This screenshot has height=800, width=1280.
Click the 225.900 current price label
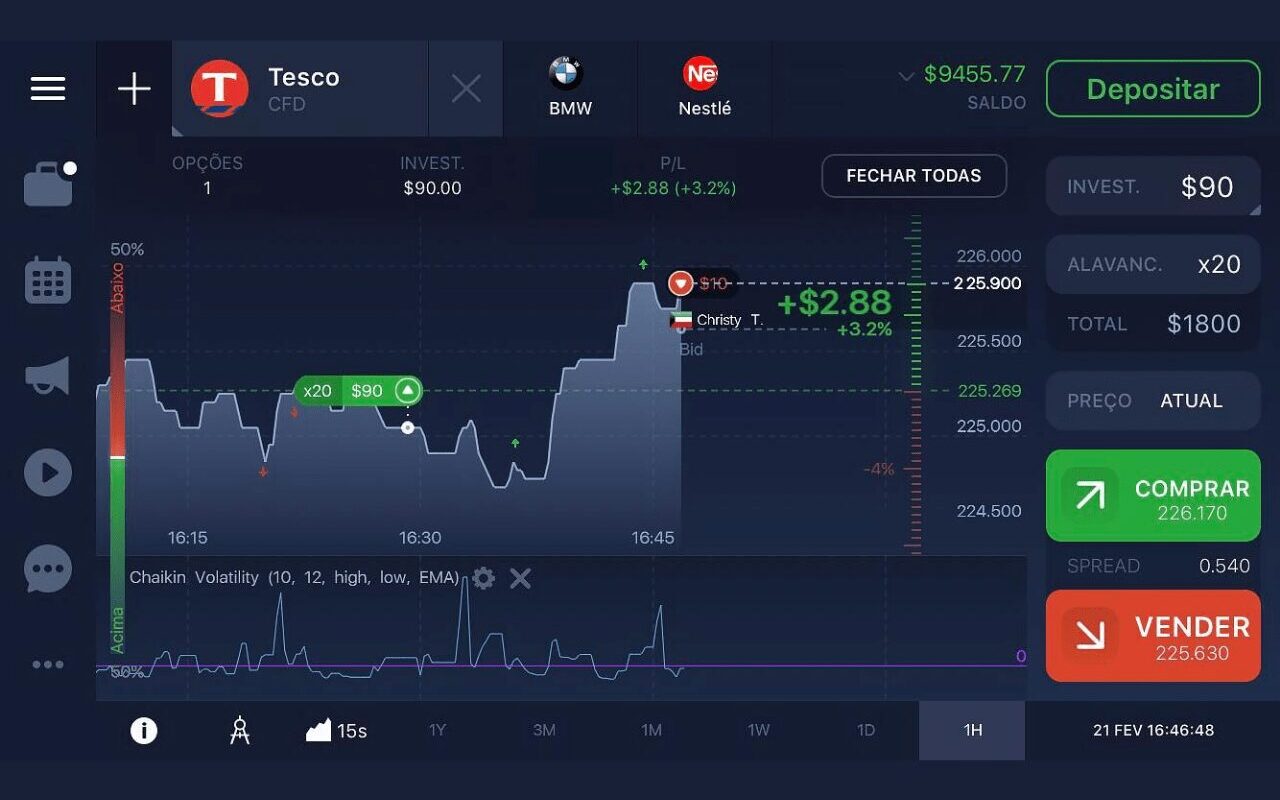988,283
